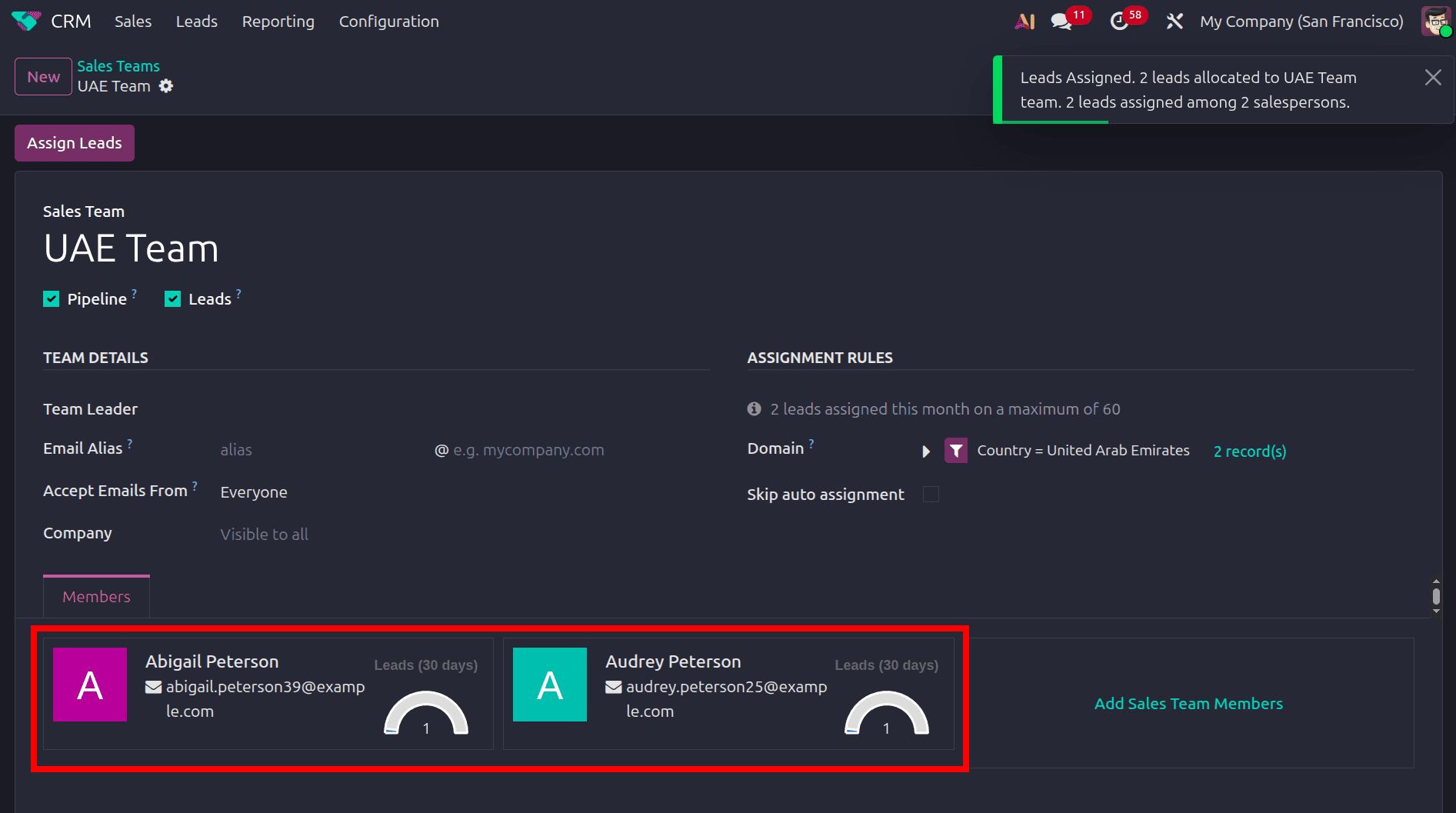
Task: Open the AI assistant icon in navbar
Action: (x=1025, y=22)
